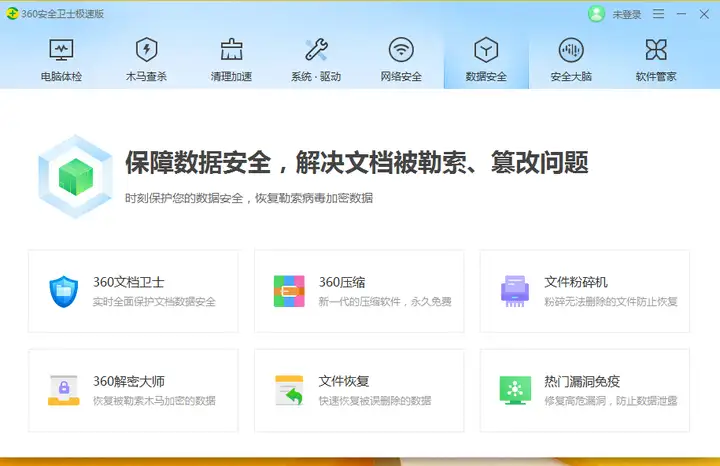Click 粉碎无法删除的文件防止恢复 description
720x466 pixels.
click(611, 302)
